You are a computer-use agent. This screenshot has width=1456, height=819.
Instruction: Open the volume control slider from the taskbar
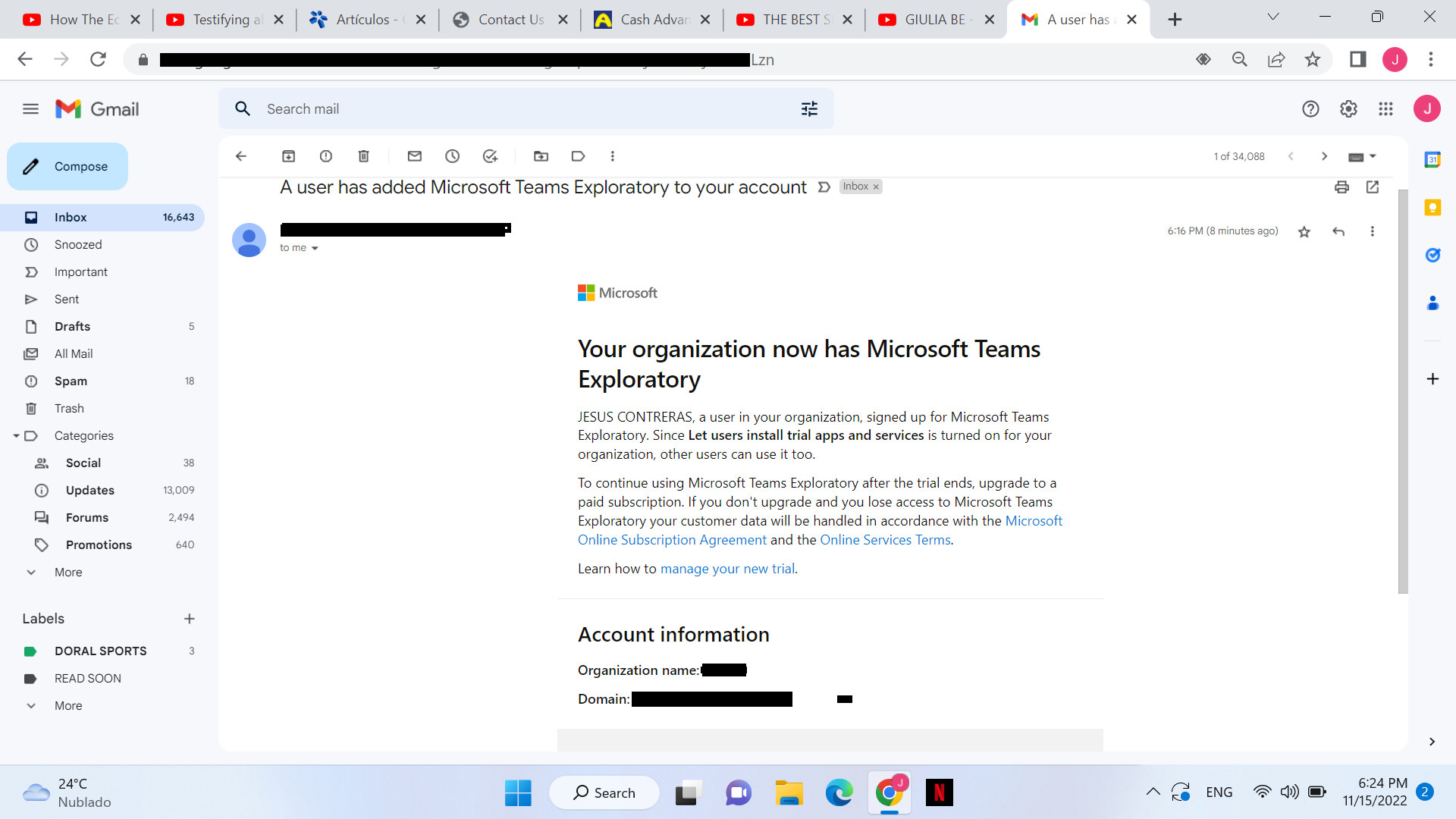point(1290,792)
